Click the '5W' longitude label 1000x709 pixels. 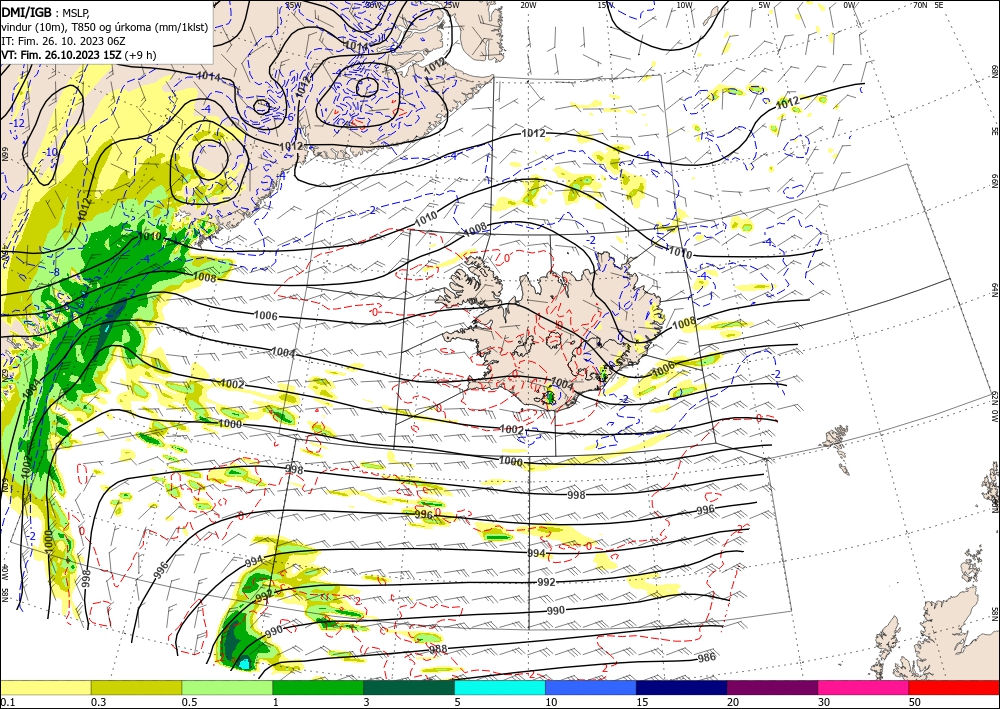coord(764,5)
